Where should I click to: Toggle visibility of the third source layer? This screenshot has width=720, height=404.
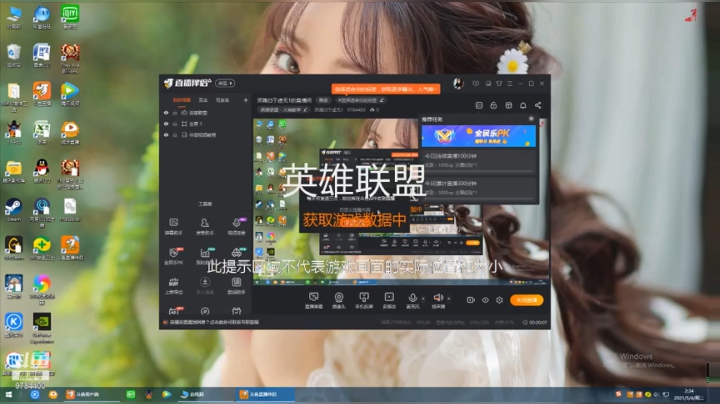166,135
